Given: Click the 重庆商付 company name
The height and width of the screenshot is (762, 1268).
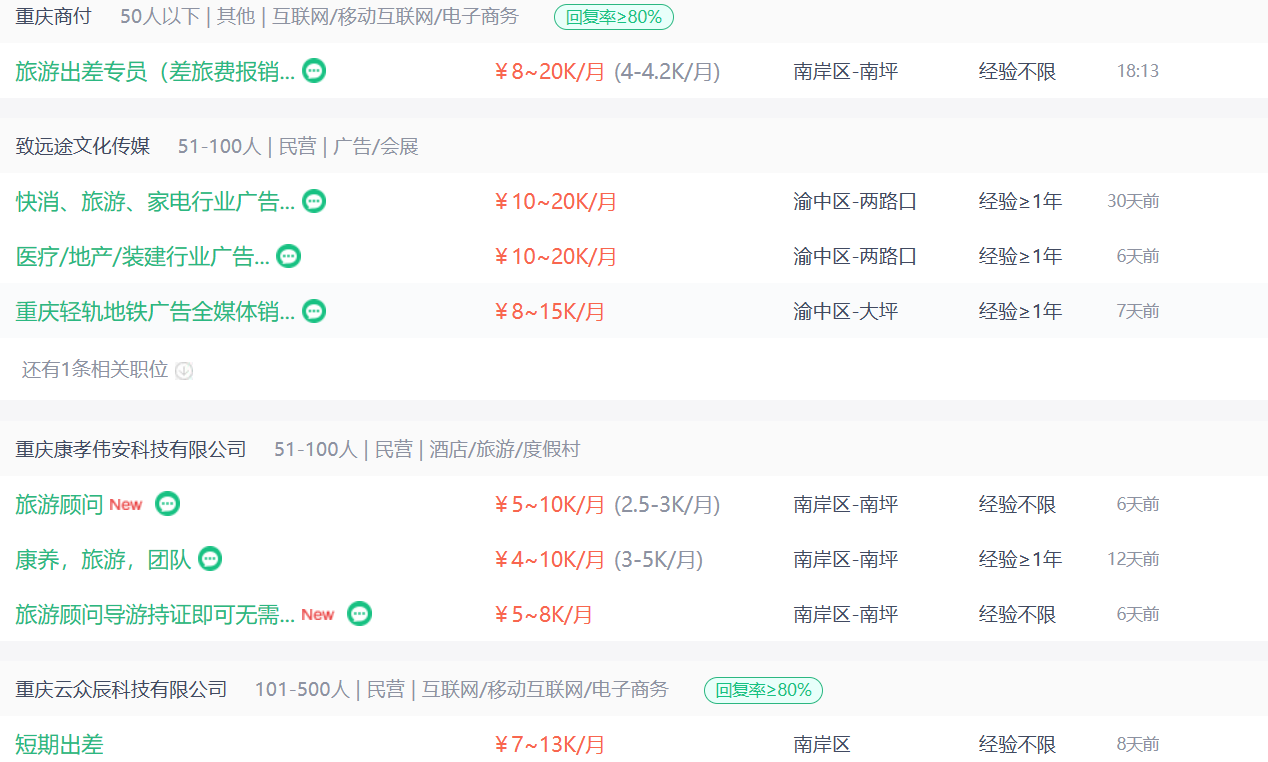Looking at the screenshot, I should (x=53, y=17).
